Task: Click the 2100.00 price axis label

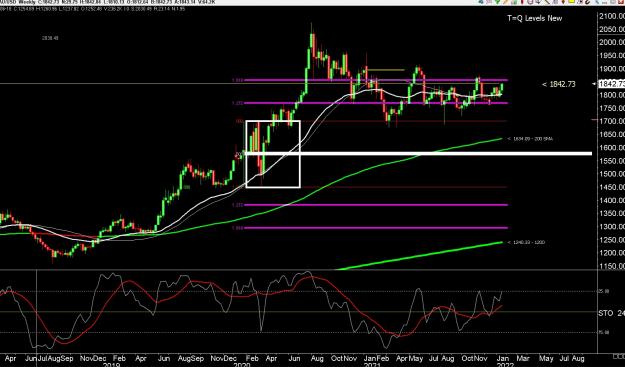Action: 612,16
